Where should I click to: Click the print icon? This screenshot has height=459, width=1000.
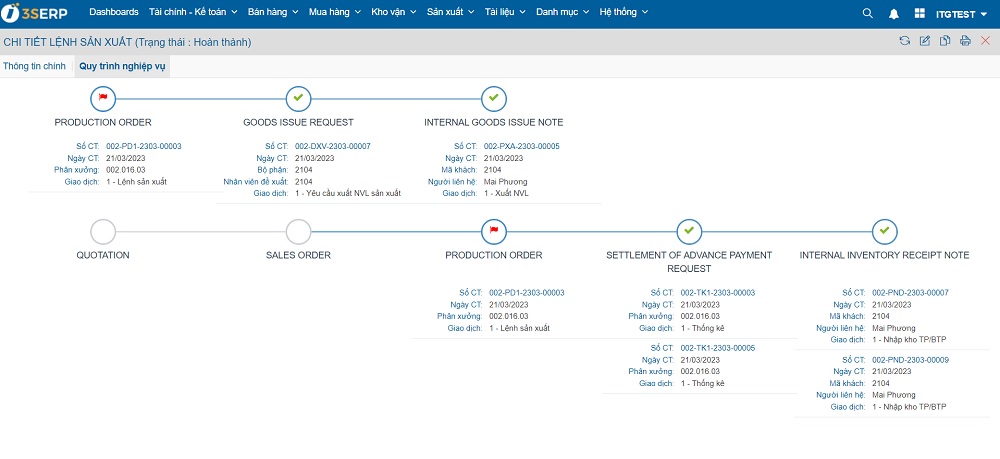click(965, 41)
